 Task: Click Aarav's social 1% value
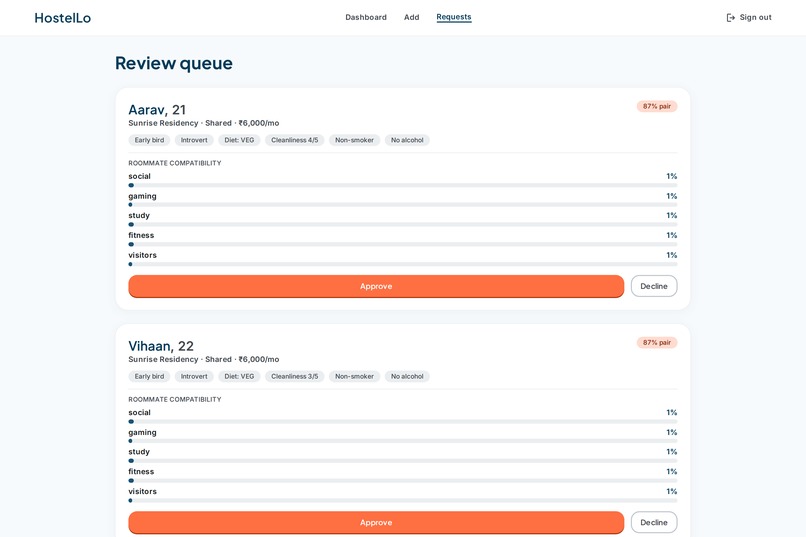672,176
